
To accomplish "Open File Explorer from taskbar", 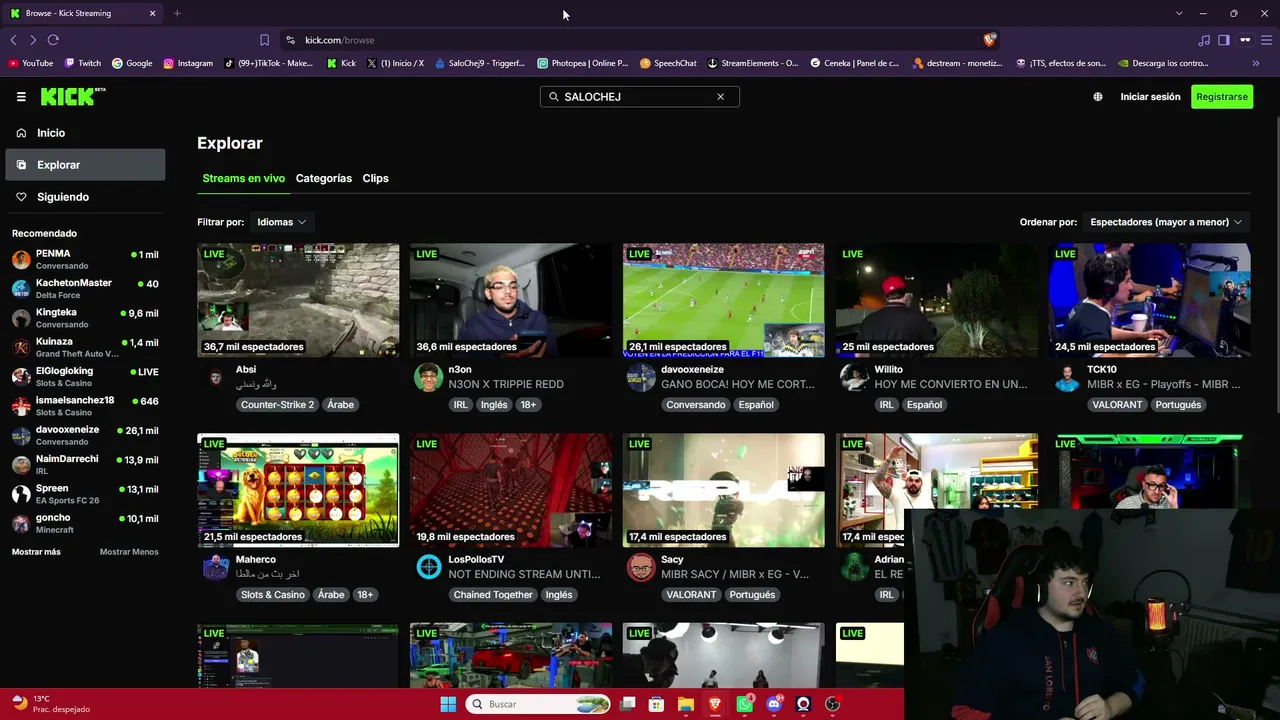I will pos(686,704).
